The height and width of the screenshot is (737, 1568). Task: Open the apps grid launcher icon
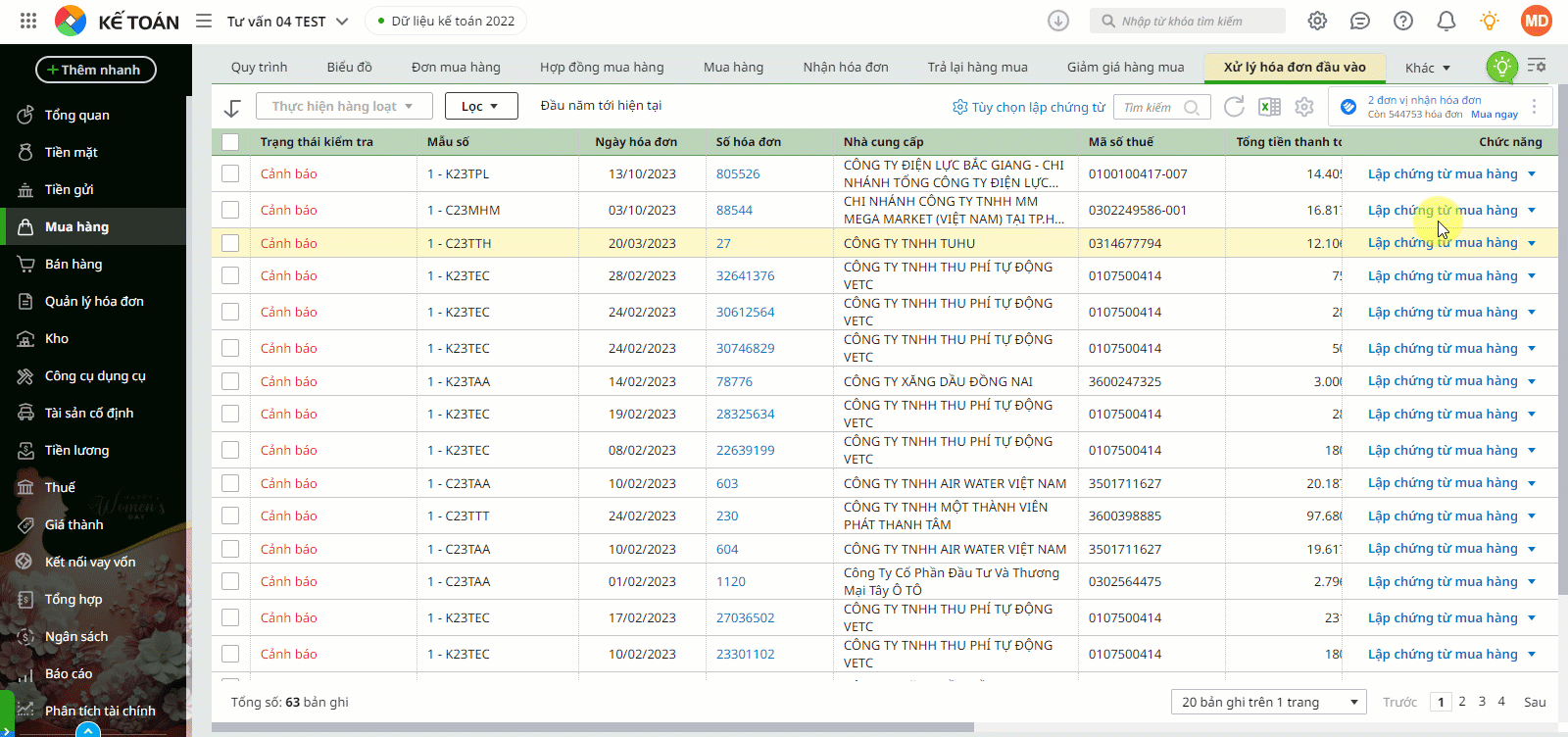pyautogui.click(x=28, y=21)
